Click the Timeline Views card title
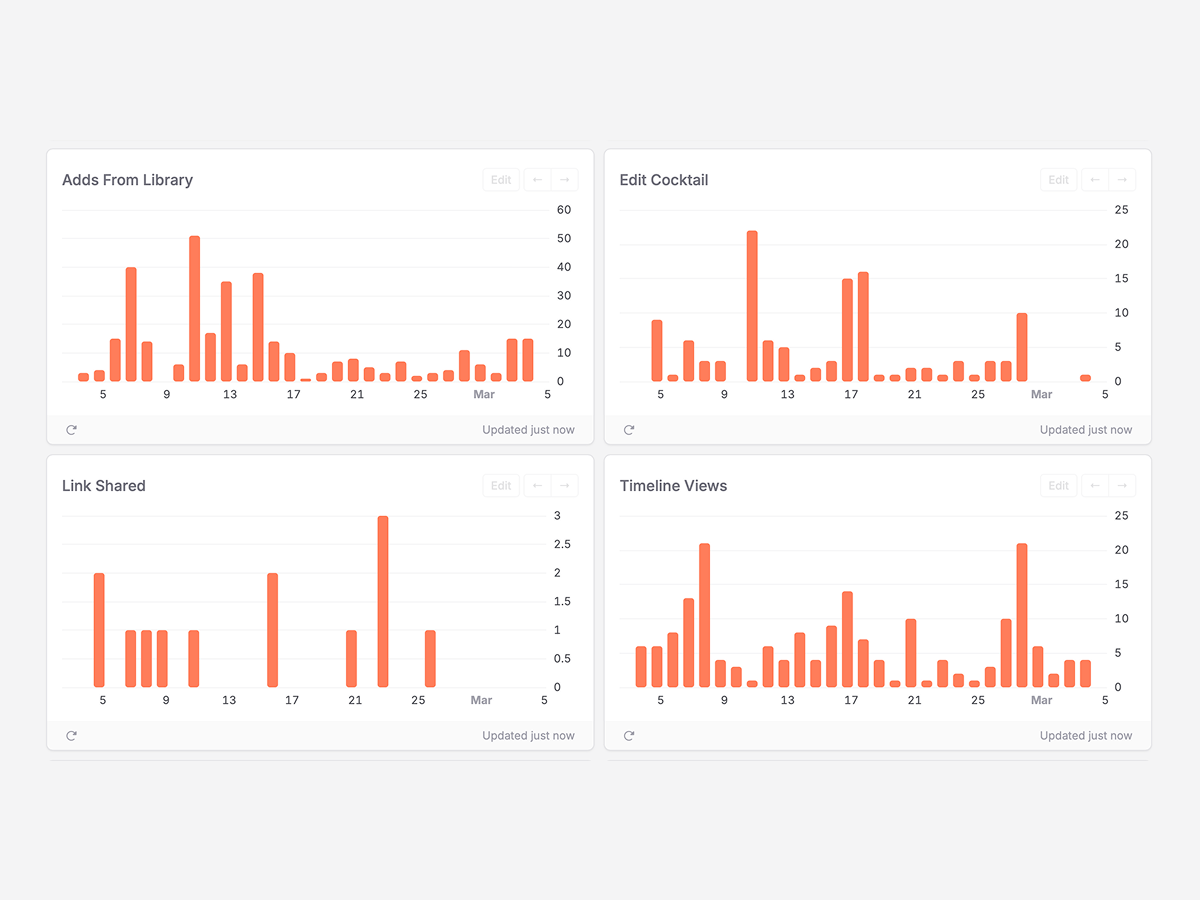Image resolution: width=1200 pixels, height=900 pixels. pyautogui.click(x=673, y=486)
